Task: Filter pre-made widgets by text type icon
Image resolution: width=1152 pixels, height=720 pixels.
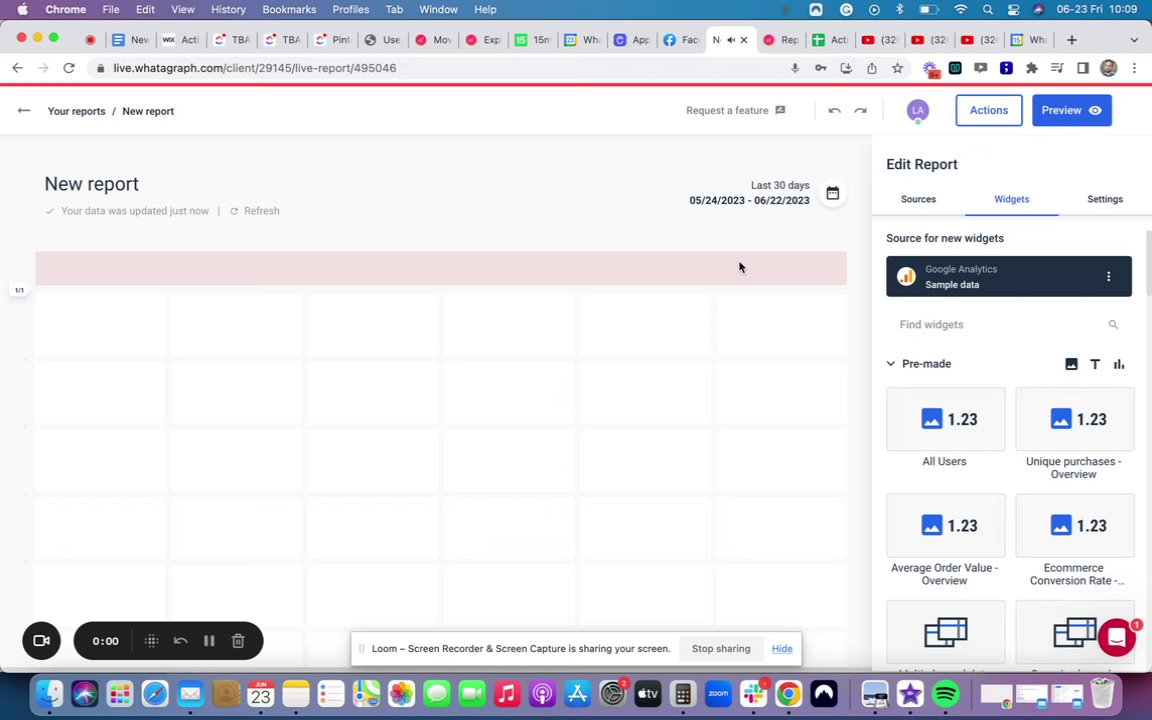Action: pos(1095,364)
